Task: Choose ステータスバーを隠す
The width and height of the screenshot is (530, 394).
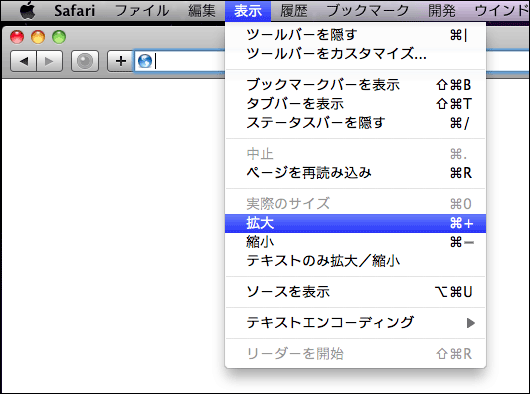Action: pos(355,123)
